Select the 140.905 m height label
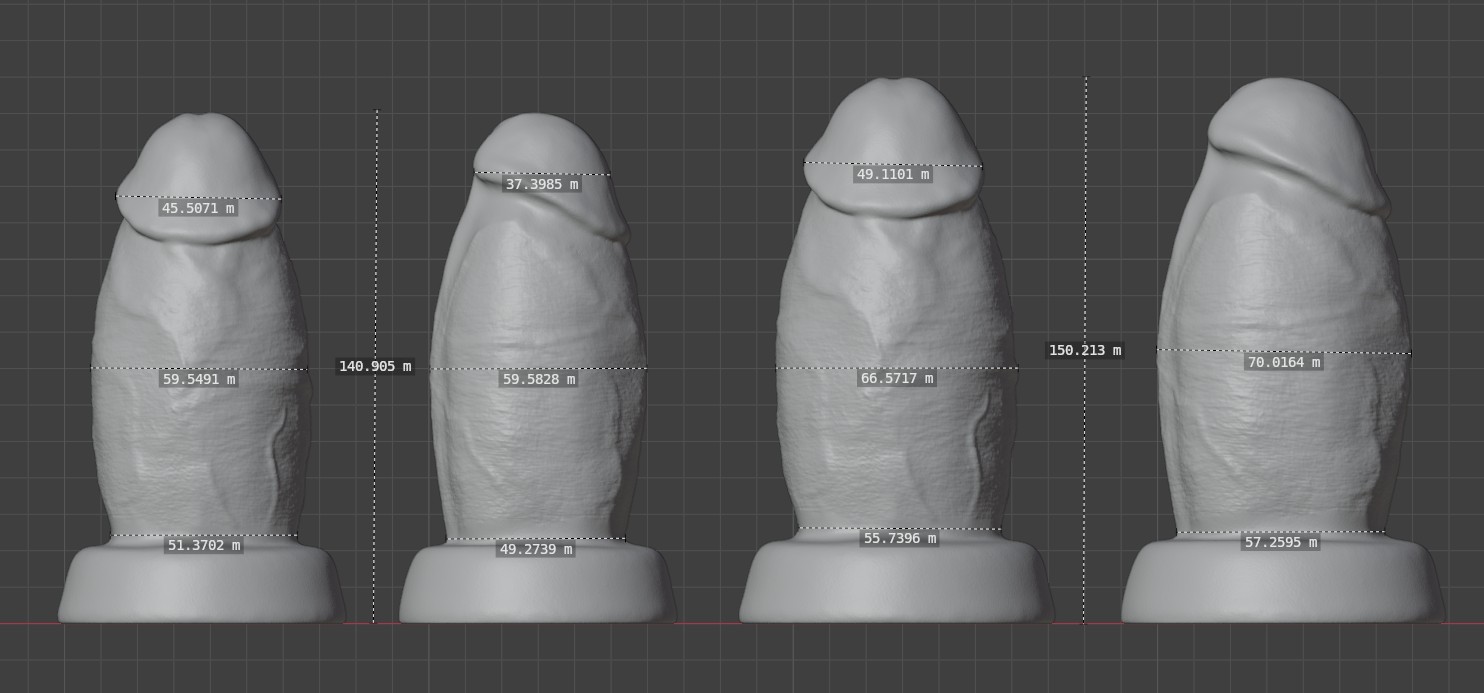Image resolution: width=1484 pixels, height=693 pixels. pyautogui.click(x=375, y=366)
